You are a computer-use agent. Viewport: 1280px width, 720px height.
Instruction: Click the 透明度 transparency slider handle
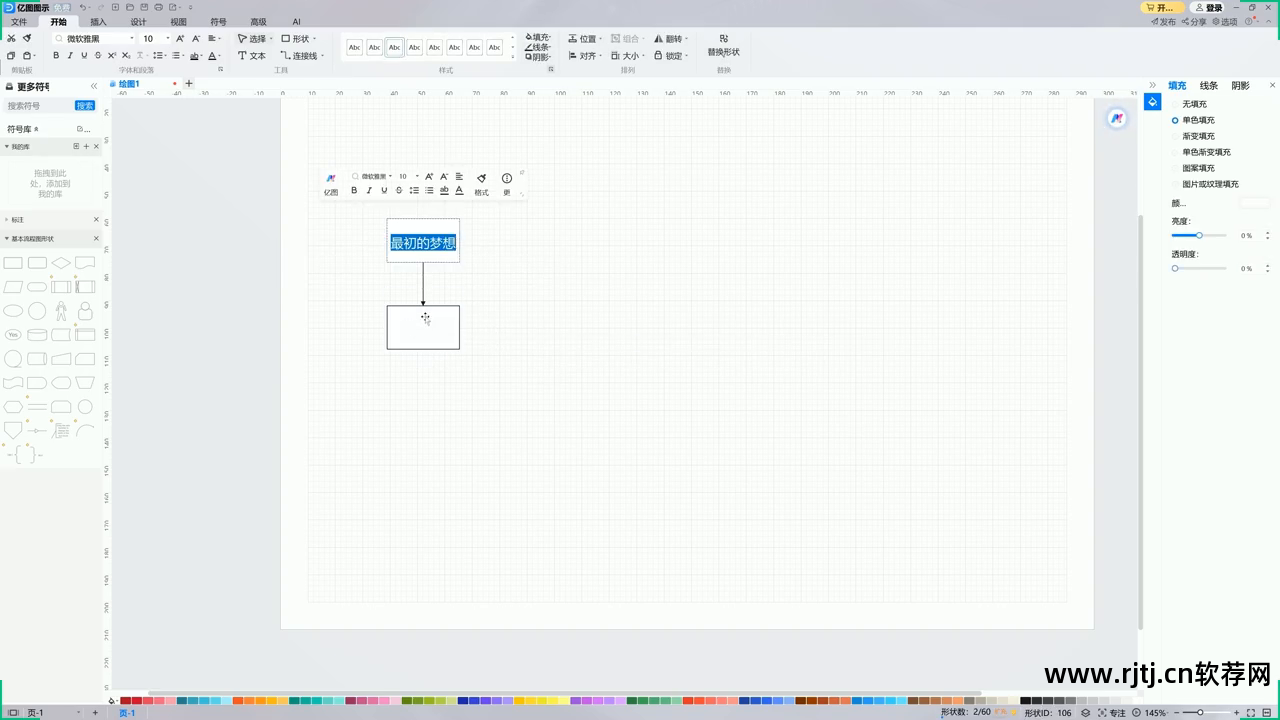point(1175,268)
